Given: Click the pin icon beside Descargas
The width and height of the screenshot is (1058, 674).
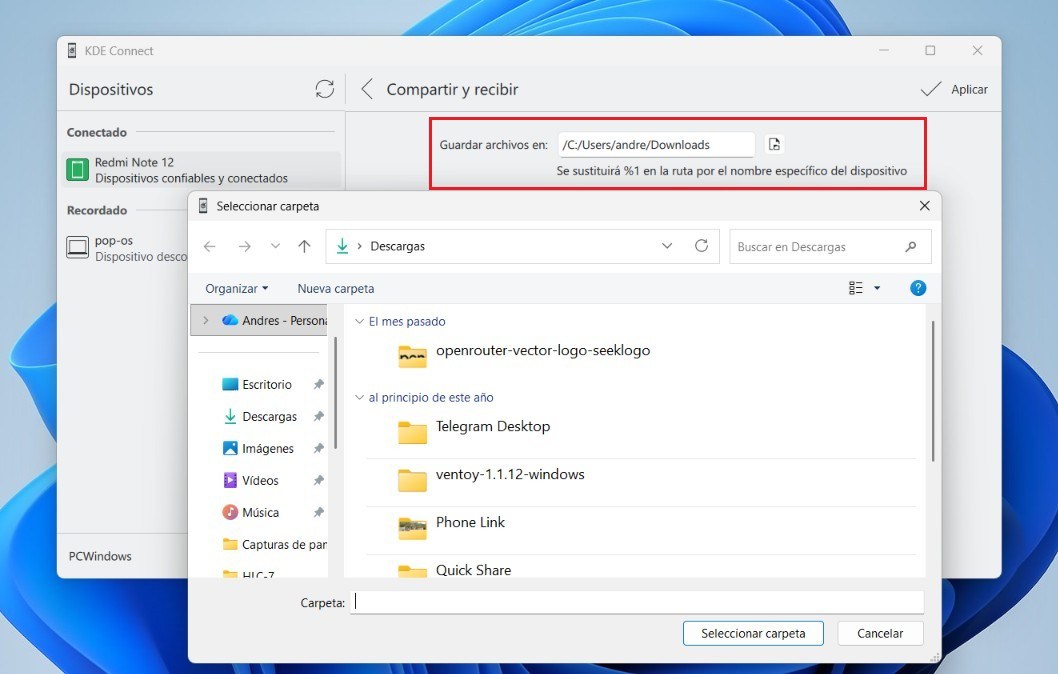Looking at the screenshot, I should [318, 416].
